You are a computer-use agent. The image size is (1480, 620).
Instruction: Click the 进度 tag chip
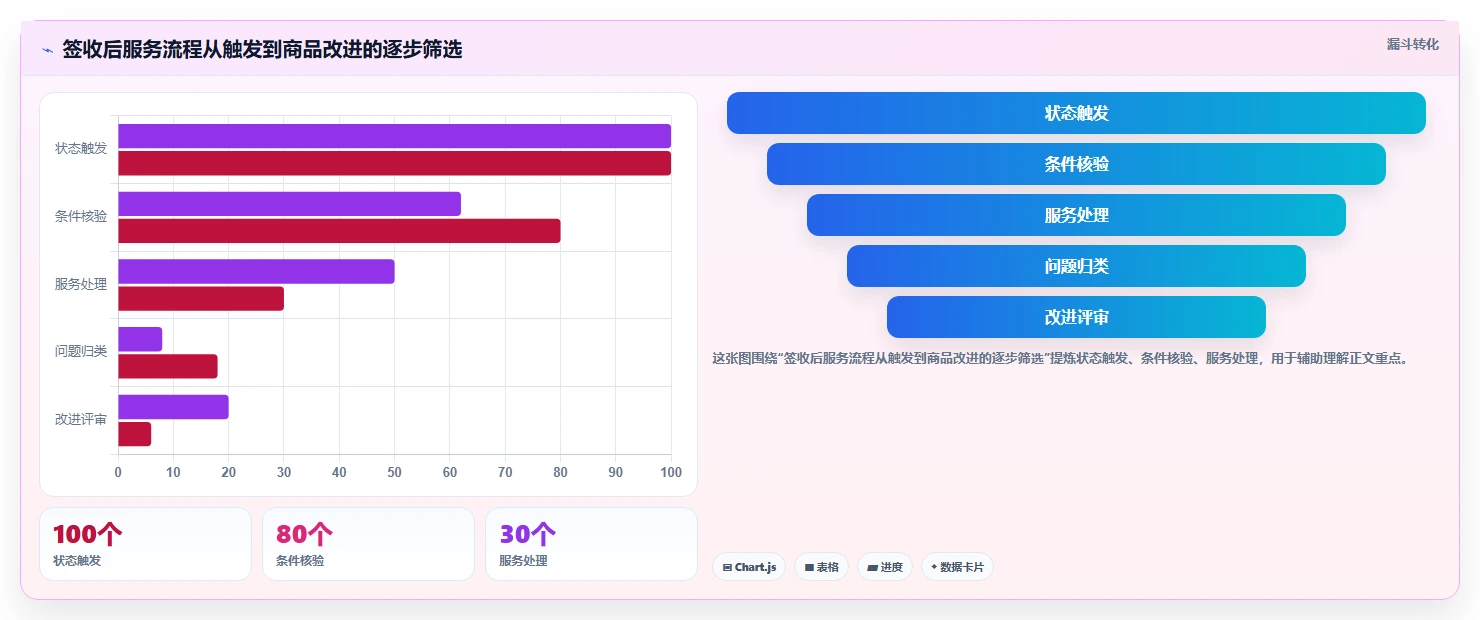point(884,567)
